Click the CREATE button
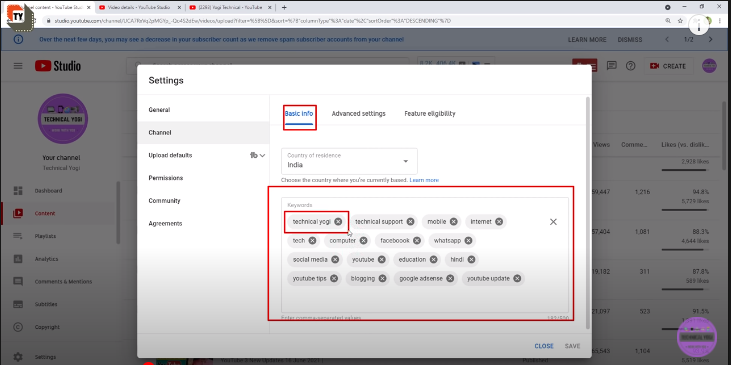The width and height of the screenshot is (731, 365). pos(668,66)
